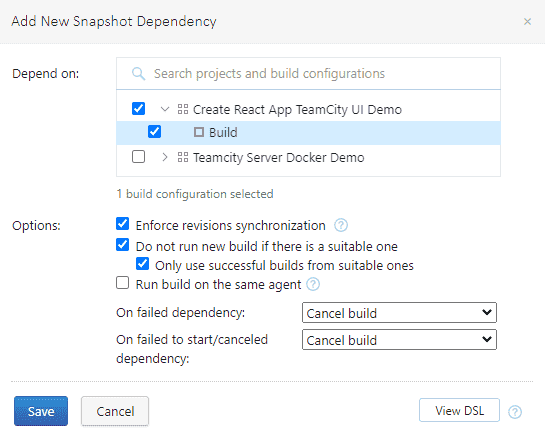The height and width of the screenshot is (439, 545).
Task: Uncheck the Create React App TeamCity UI Demo checkbox
Action: pos(138,108)
